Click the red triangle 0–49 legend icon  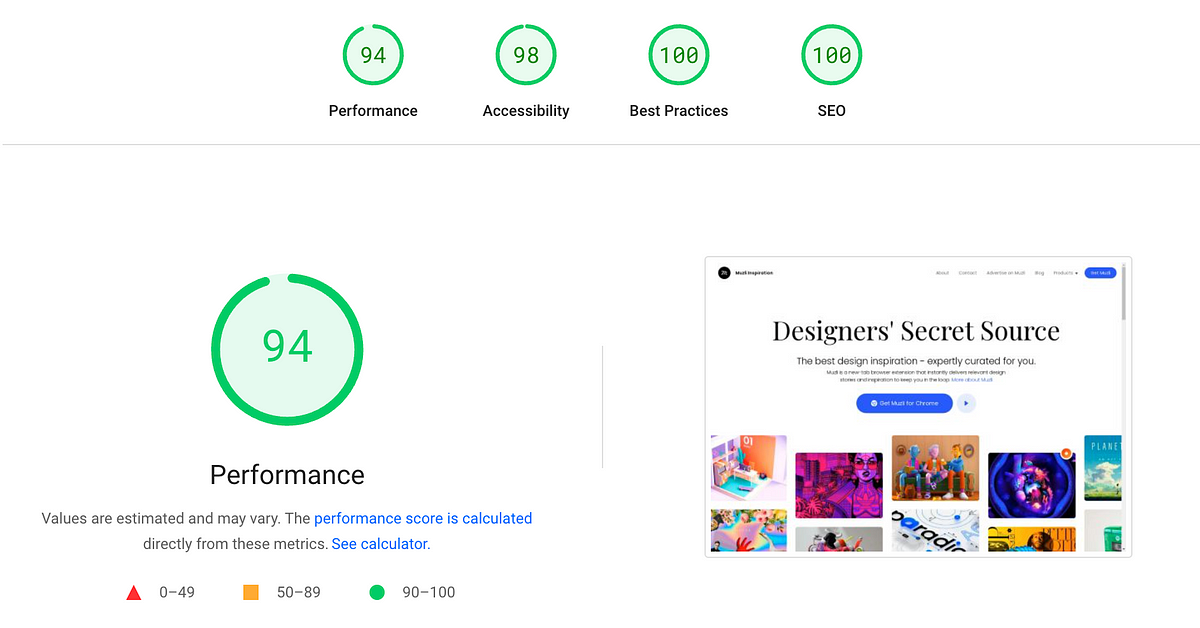[134, 593]
